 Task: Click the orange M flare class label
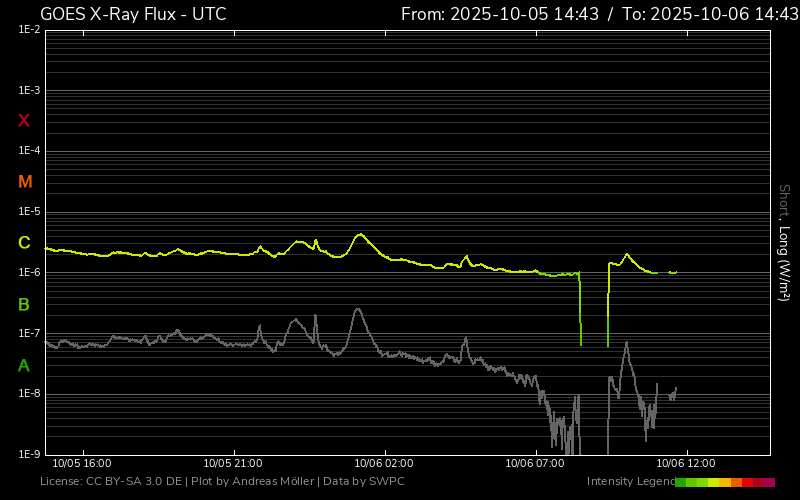tap(25, 182)
